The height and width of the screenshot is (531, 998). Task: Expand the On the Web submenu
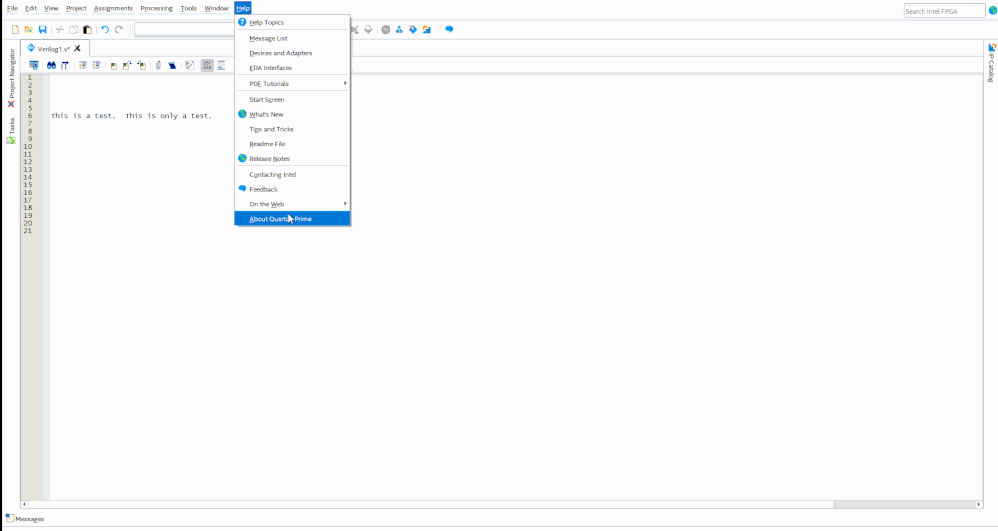point(293,204)
